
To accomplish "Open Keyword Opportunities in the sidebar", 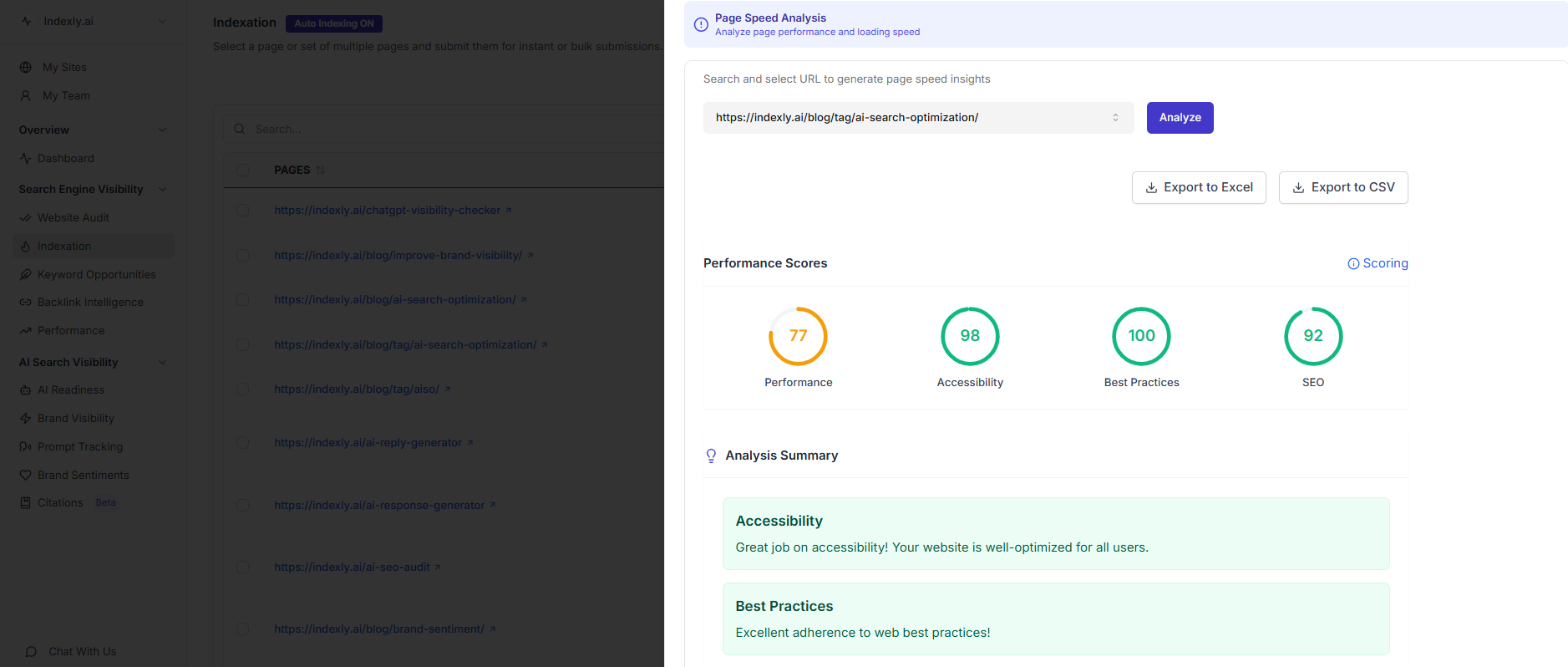I will (x=96, y=275).
